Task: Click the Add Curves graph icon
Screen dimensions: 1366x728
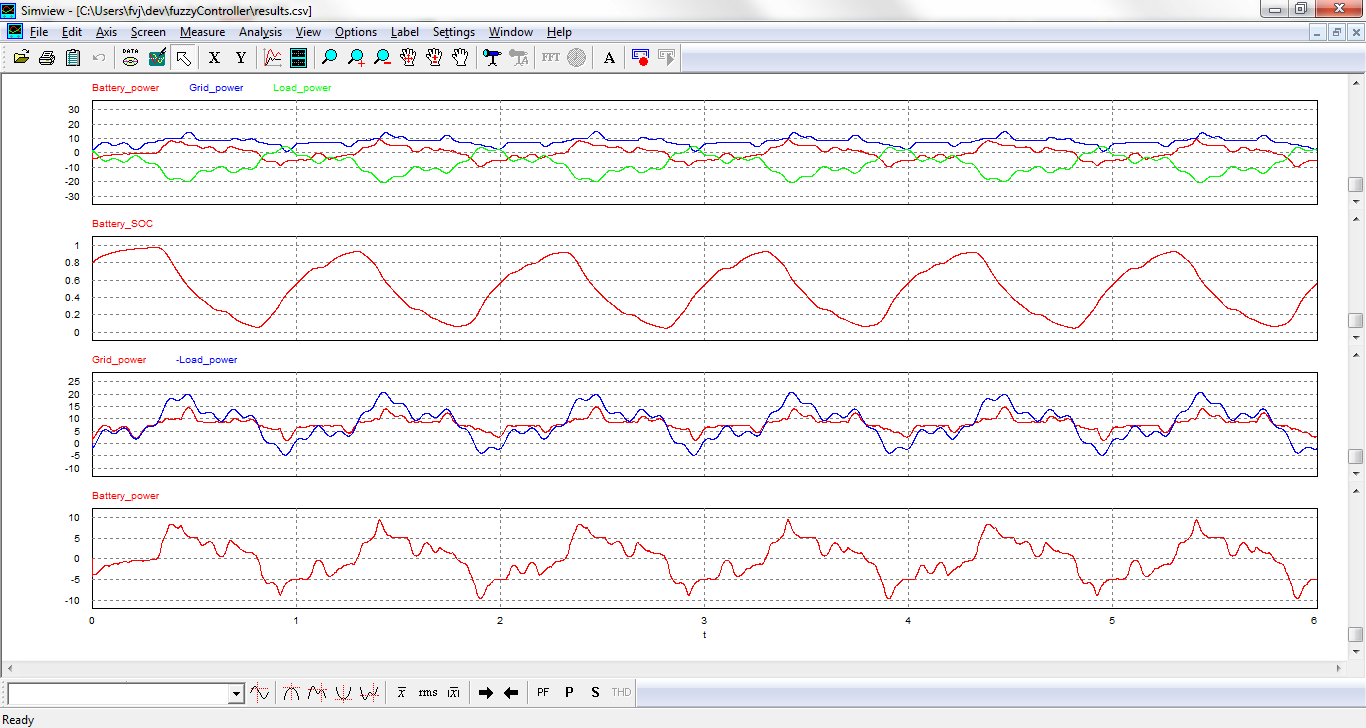Action: click(272, 58)
